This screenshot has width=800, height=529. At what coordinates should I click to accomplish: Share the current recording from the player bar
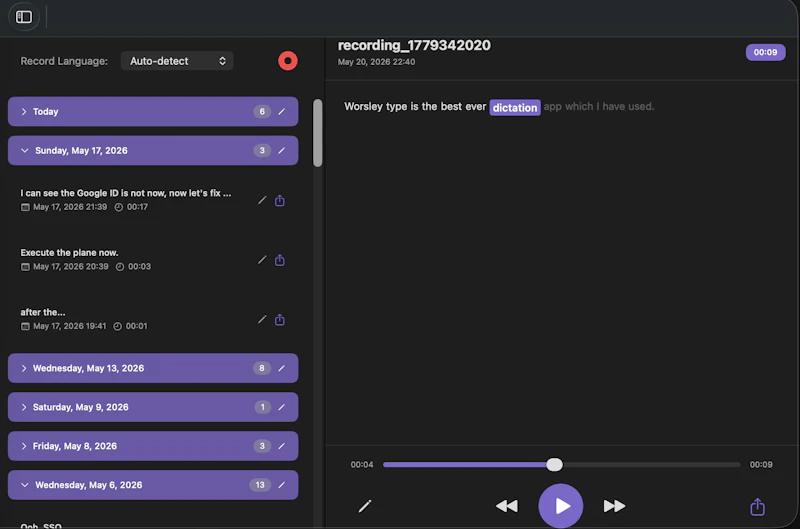(757, 507)
